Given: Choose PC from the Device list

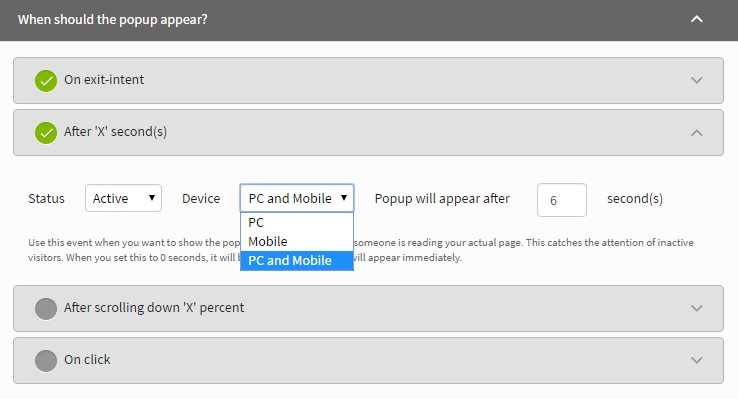Looking at the screenshot, I should point(297,223).
